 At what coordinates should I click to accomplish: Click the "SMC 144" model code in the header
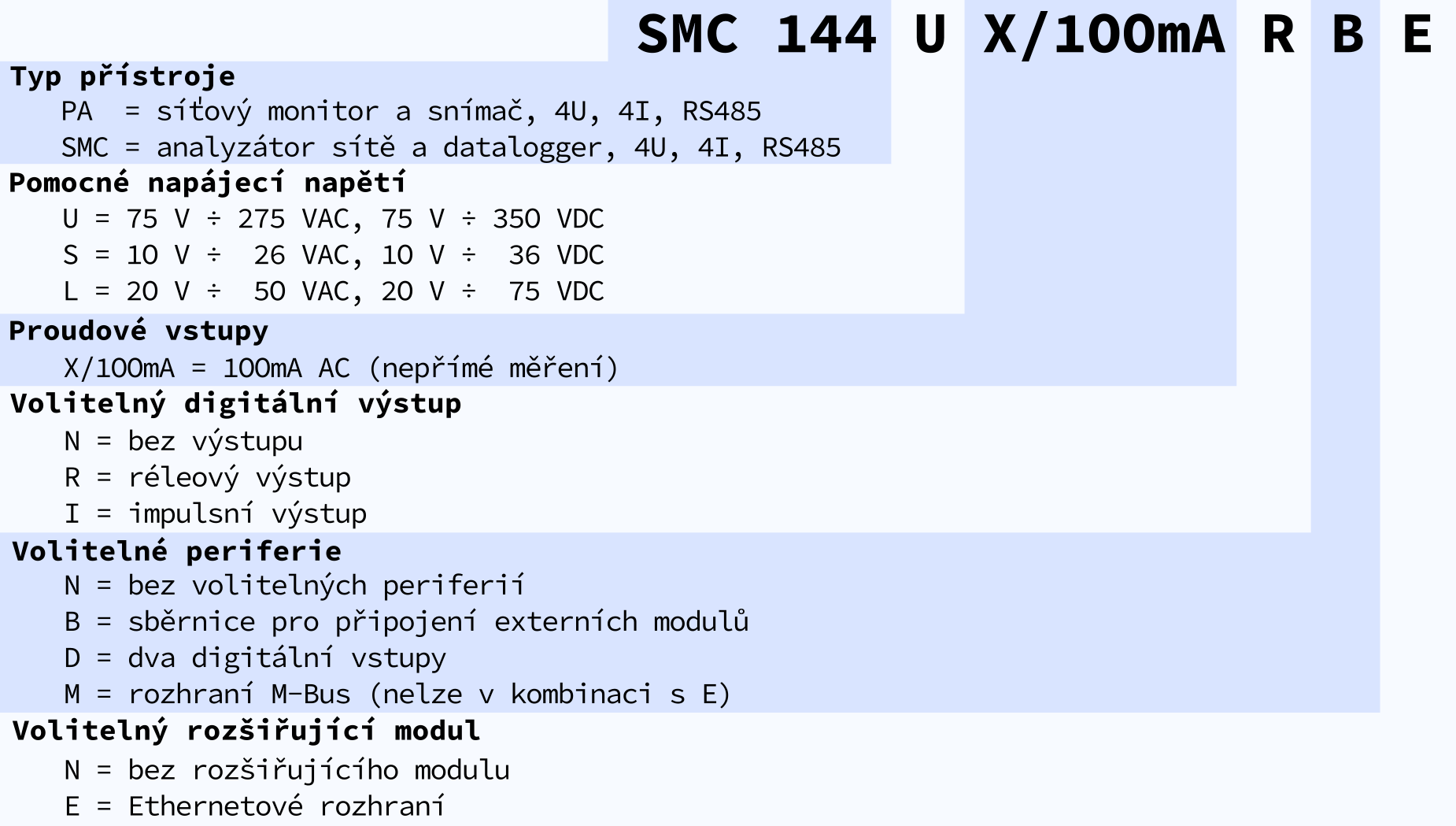pyautogui.click(x=756, y=35)
